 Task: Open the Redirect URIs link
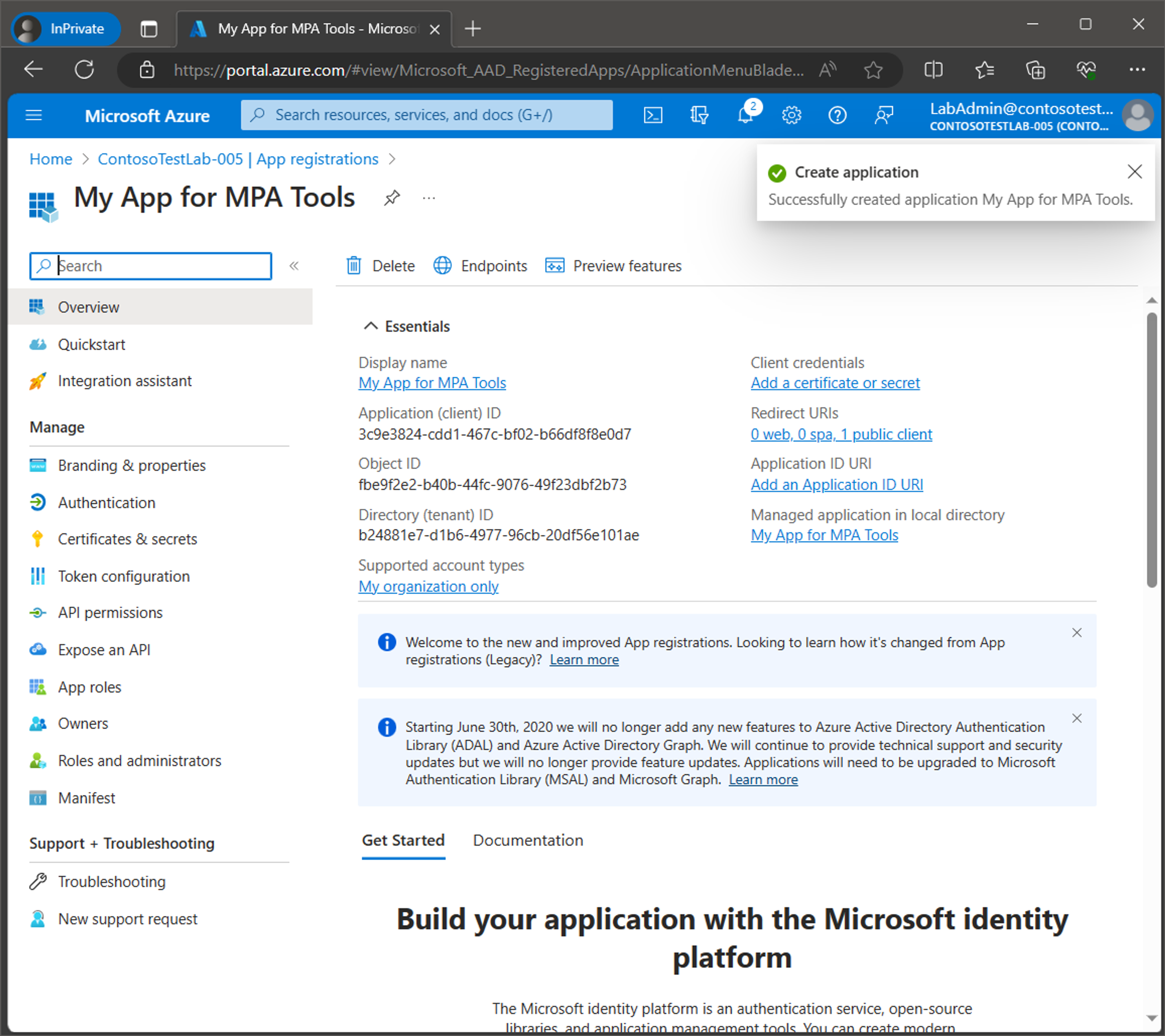841,434
